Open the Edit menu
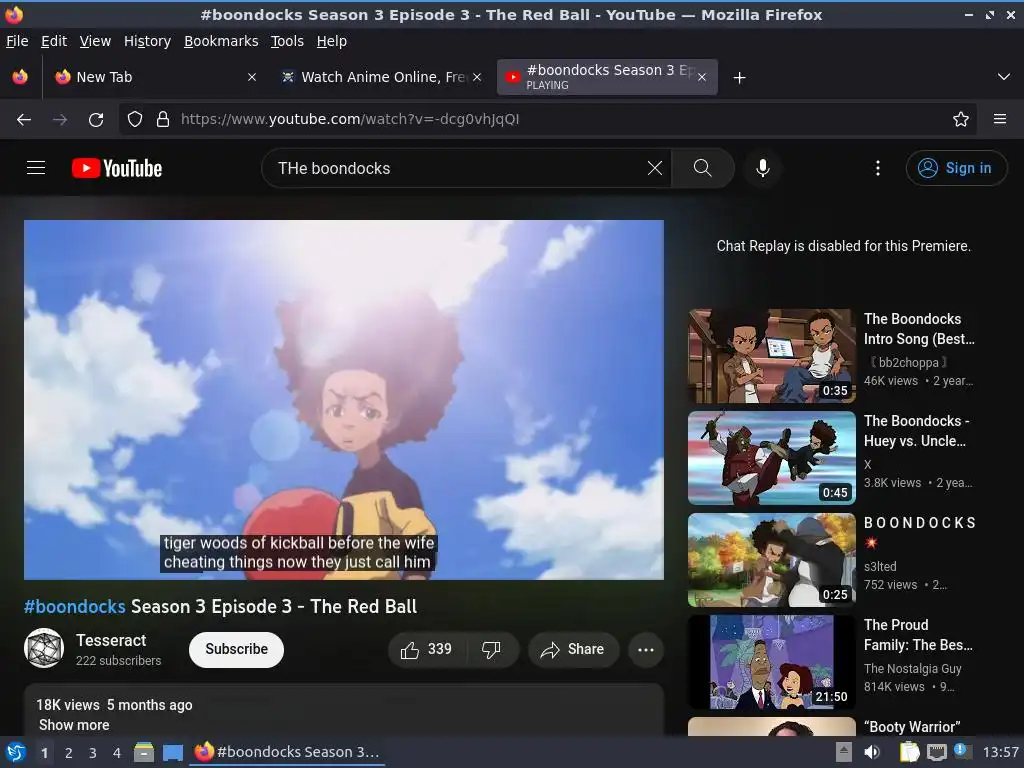Screen dimensions: 1024x768 pos(54,41)
